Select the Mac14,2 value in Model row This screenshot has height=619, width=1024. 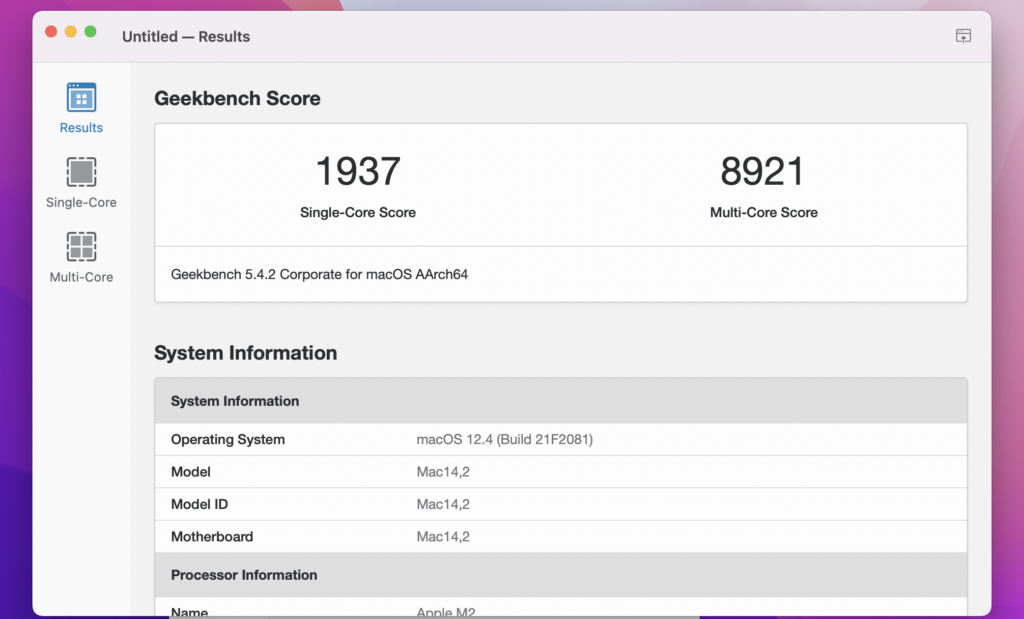(443, 471)
